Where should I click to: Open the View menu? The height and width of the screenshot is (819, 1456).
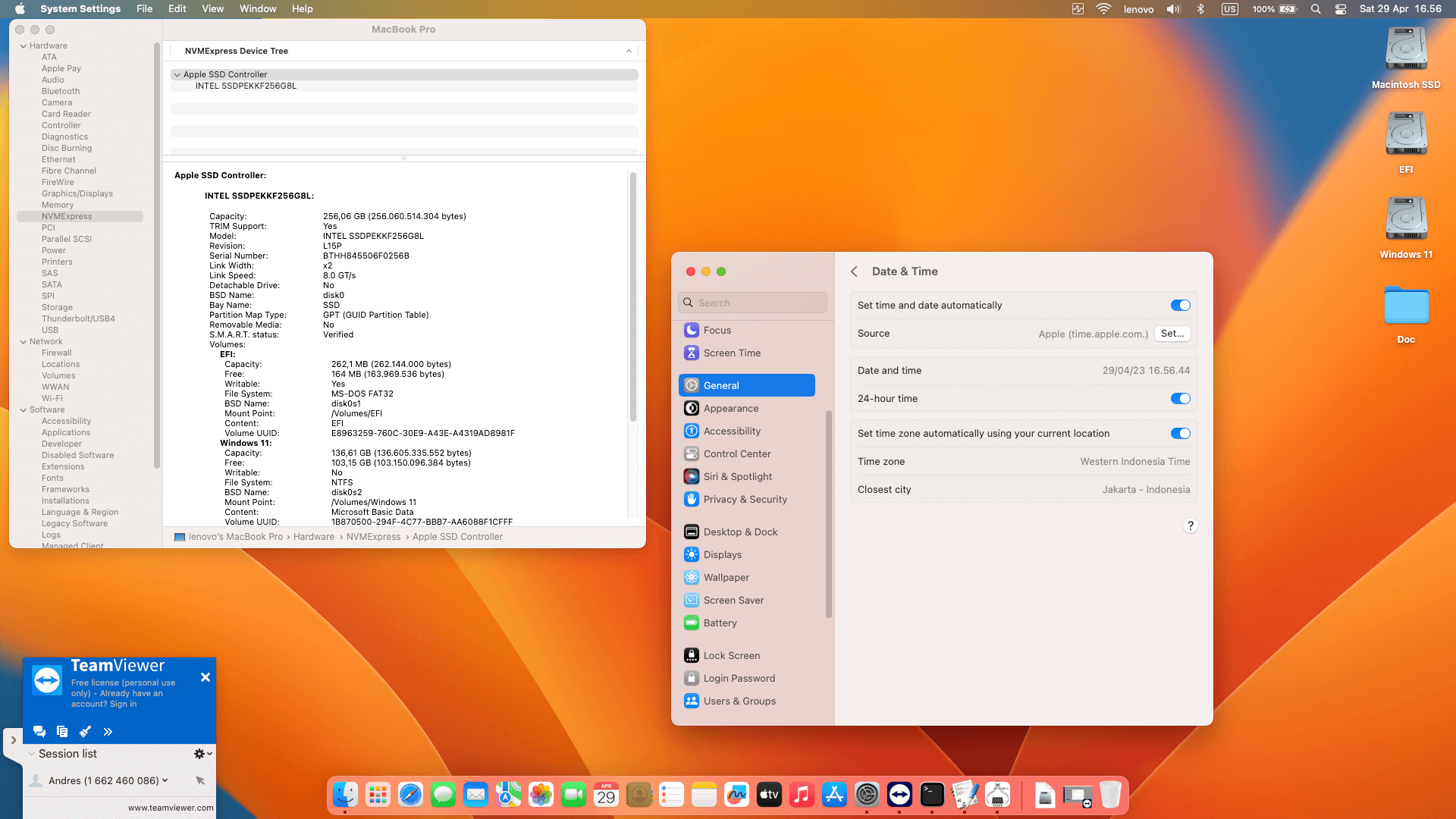pyautogui.click(x=212, y=9)
